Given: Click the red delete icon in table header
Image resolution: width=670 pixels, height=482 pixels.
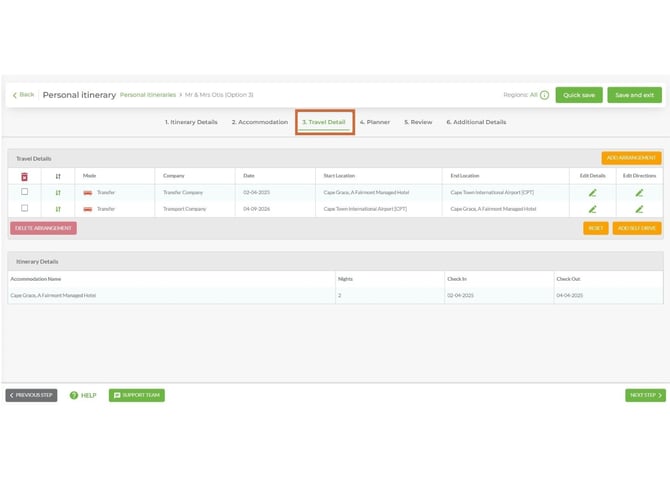Looking at the screenshot, I should coord(24,176).
